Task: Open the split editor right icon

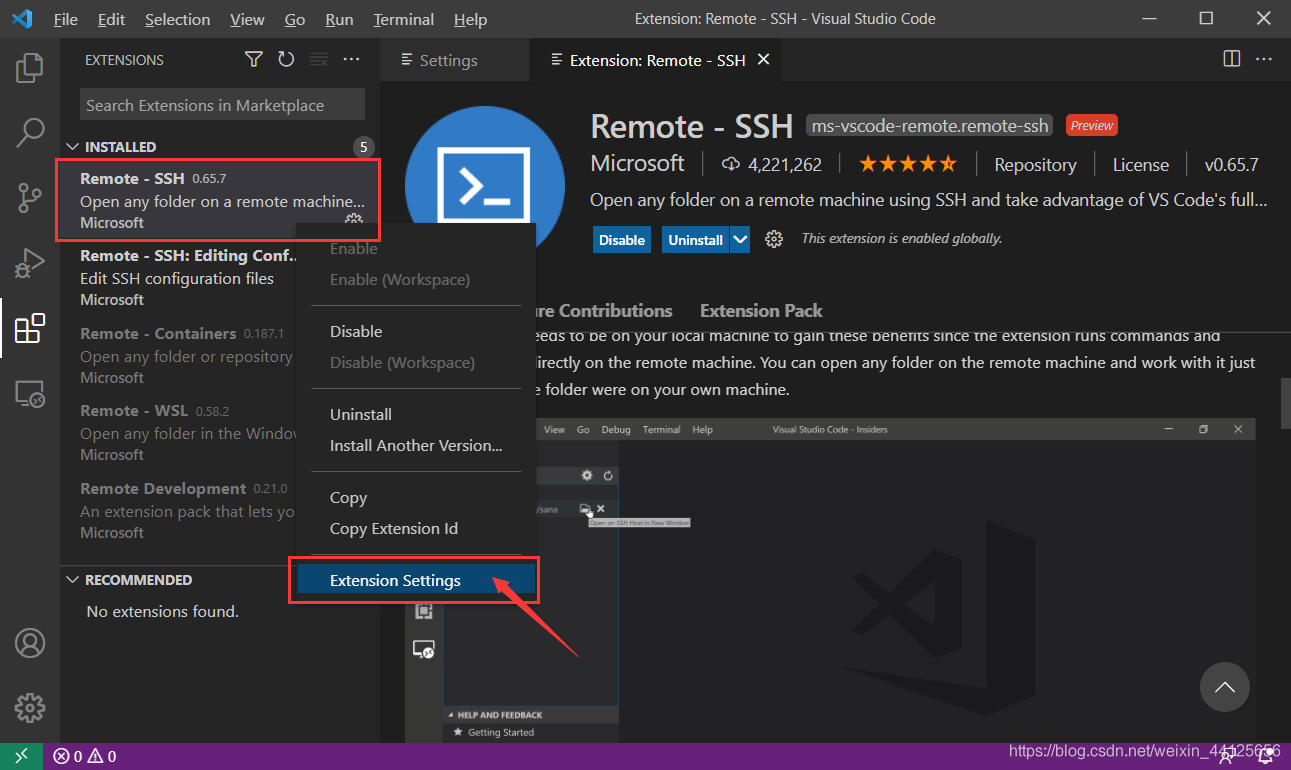Action: click(x=1232, y=60)
